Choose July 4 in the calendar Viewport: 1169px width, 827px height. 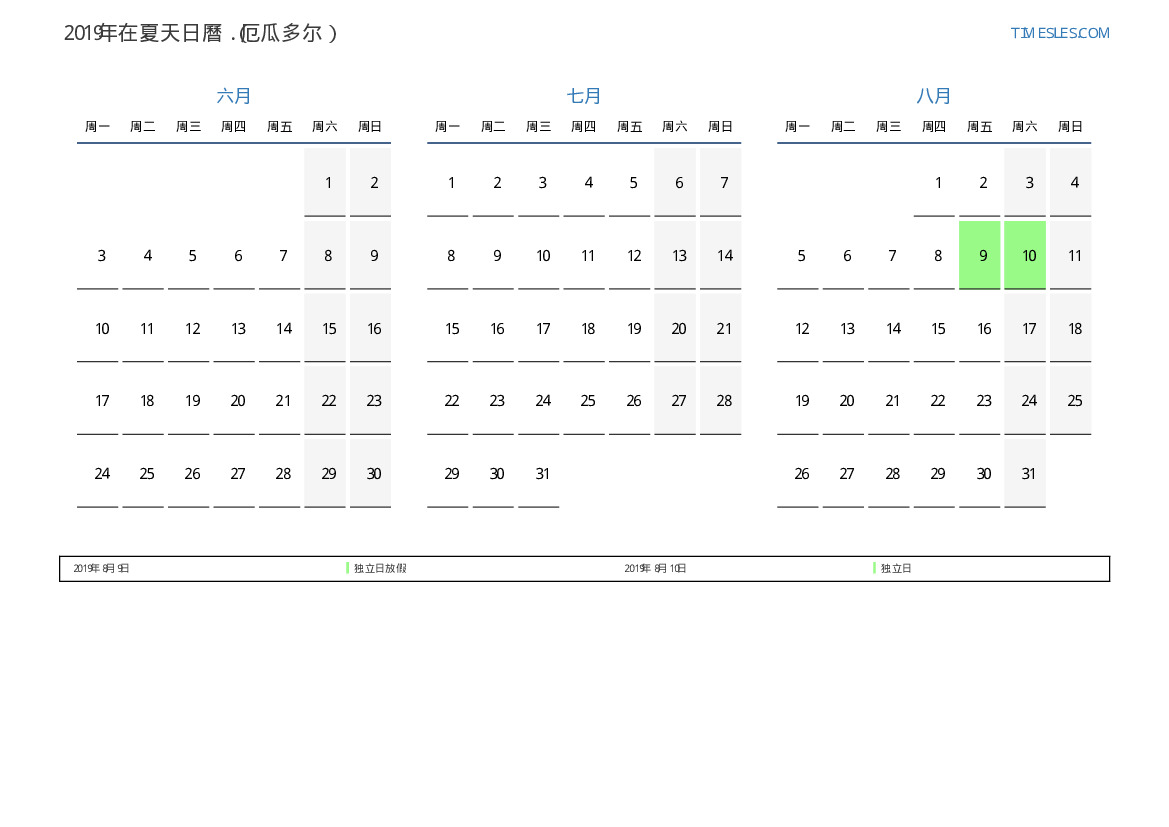pyautogui.click(x=585, y=182)
